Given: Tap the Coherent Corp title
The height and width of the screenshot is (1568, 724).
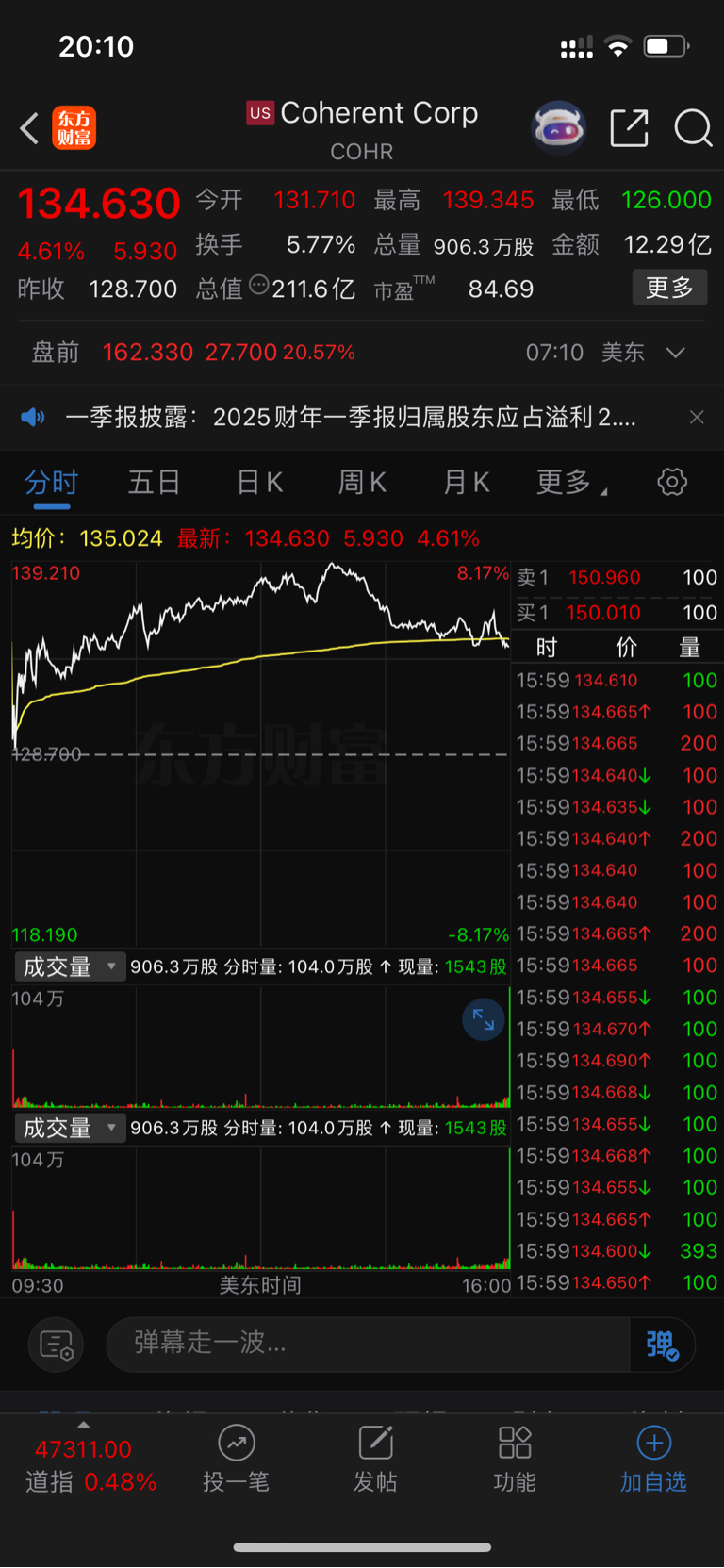Looking at the screenshot, I should click(379, 113).
